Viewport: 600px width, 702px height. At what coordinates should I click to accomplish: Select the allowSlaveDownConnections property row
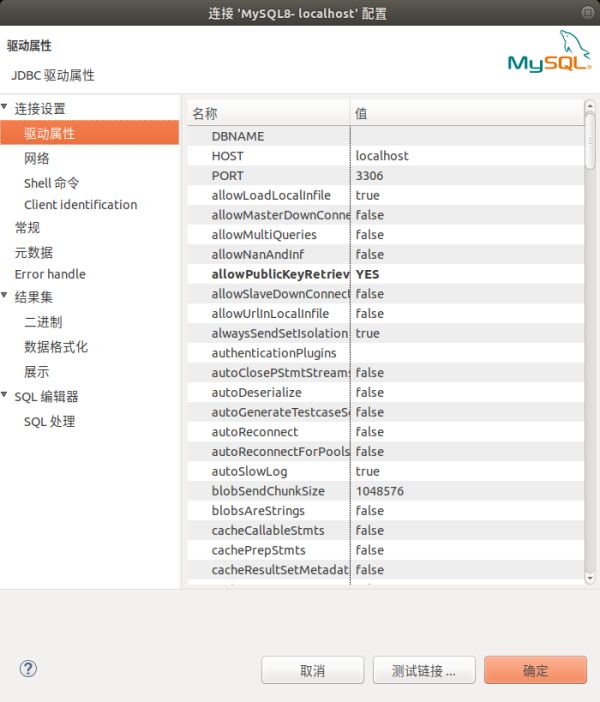[386, 294]
